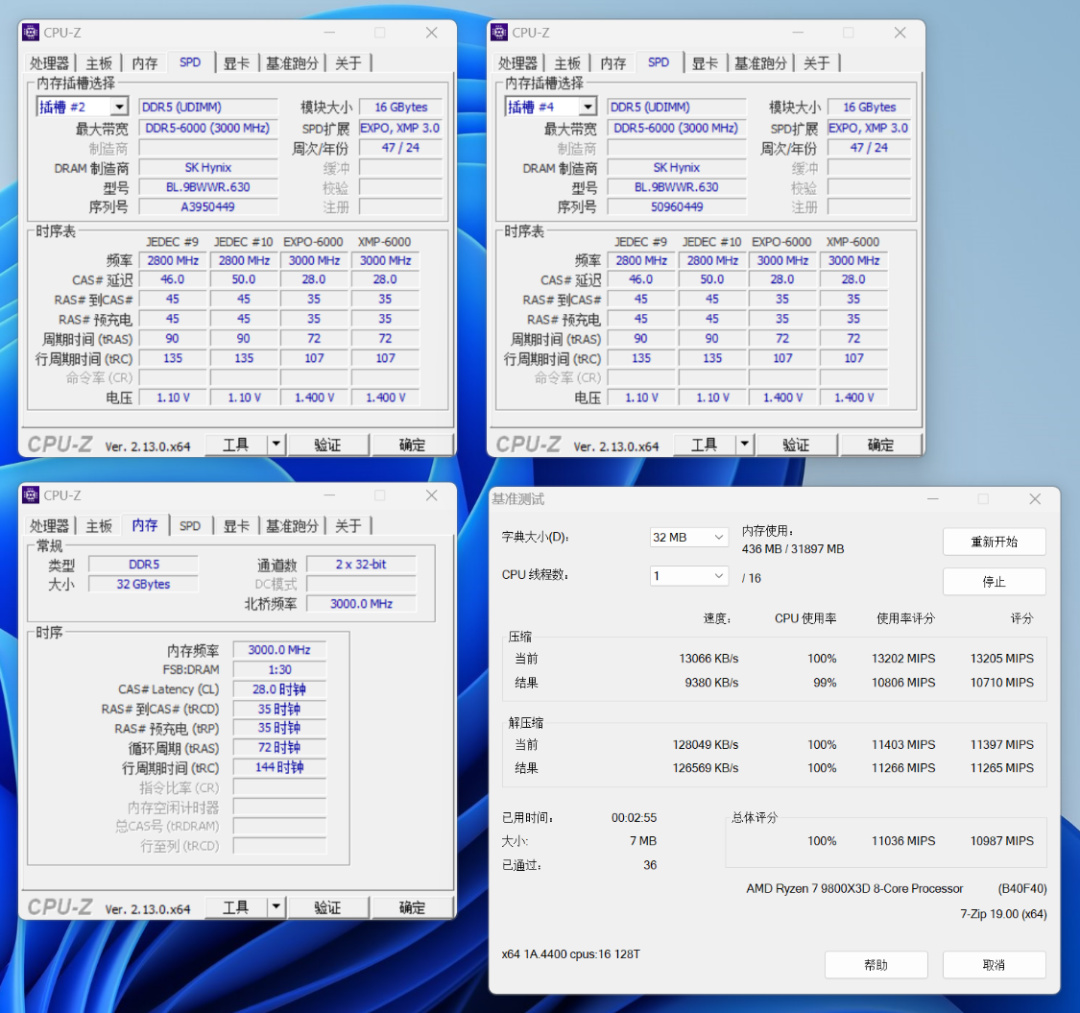Expand the tools arrow in memory window
The width and height of the screenshot is (1080, 1013).
276,907
